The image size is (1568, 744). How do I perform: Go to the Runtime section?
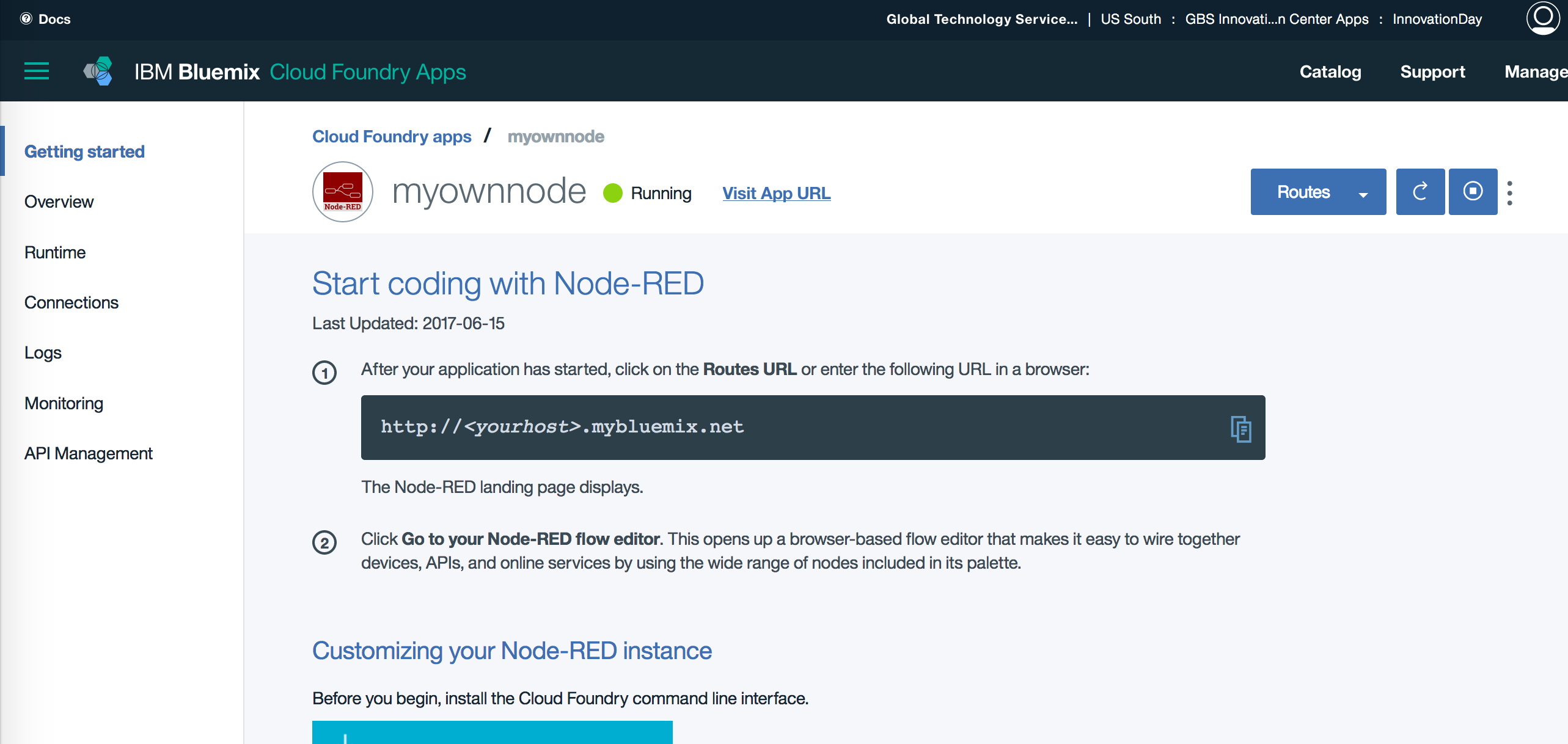click(55, 252)
